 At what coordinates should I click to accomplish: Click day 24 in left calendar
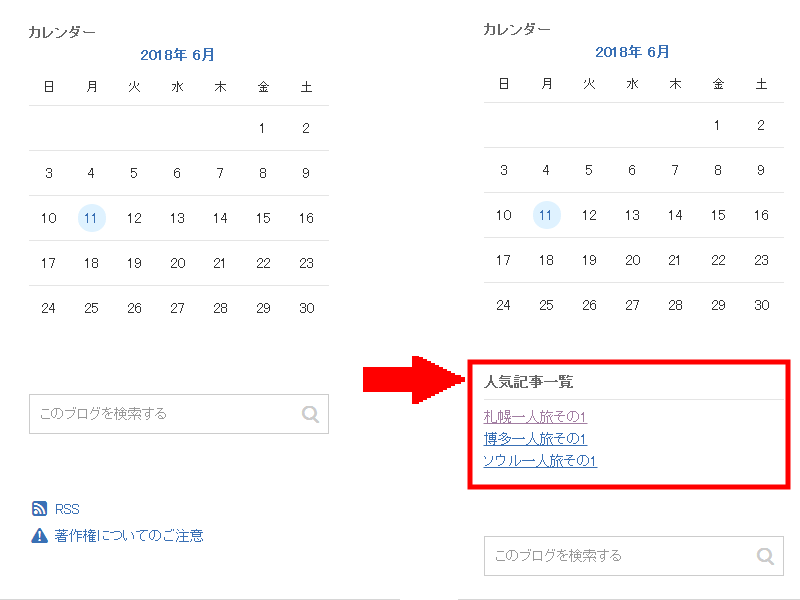pyautogui.click(x=48, y=308)
